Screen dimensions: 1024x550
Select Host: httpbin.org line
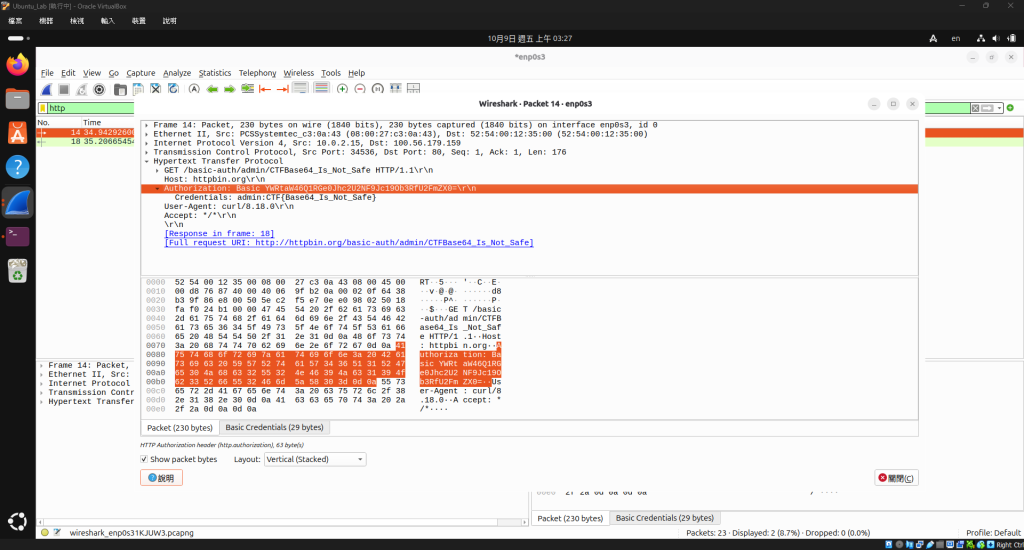[214, 179]
